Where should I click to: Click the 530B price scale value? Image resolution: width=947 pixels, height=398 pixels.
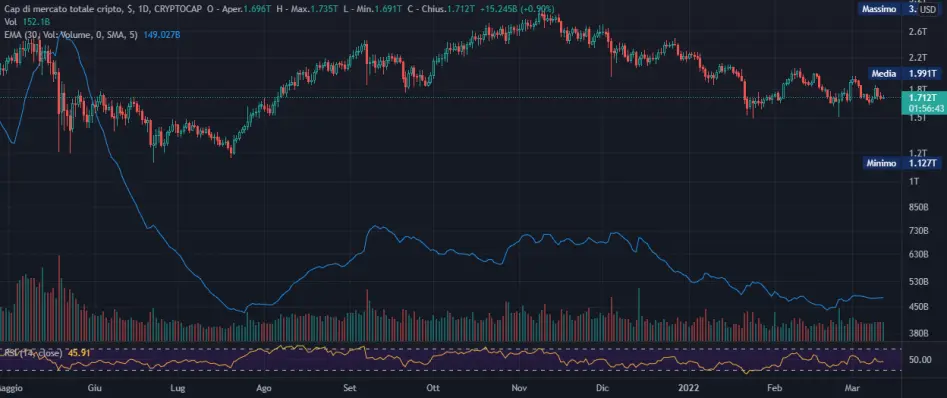tap(919, 282)
